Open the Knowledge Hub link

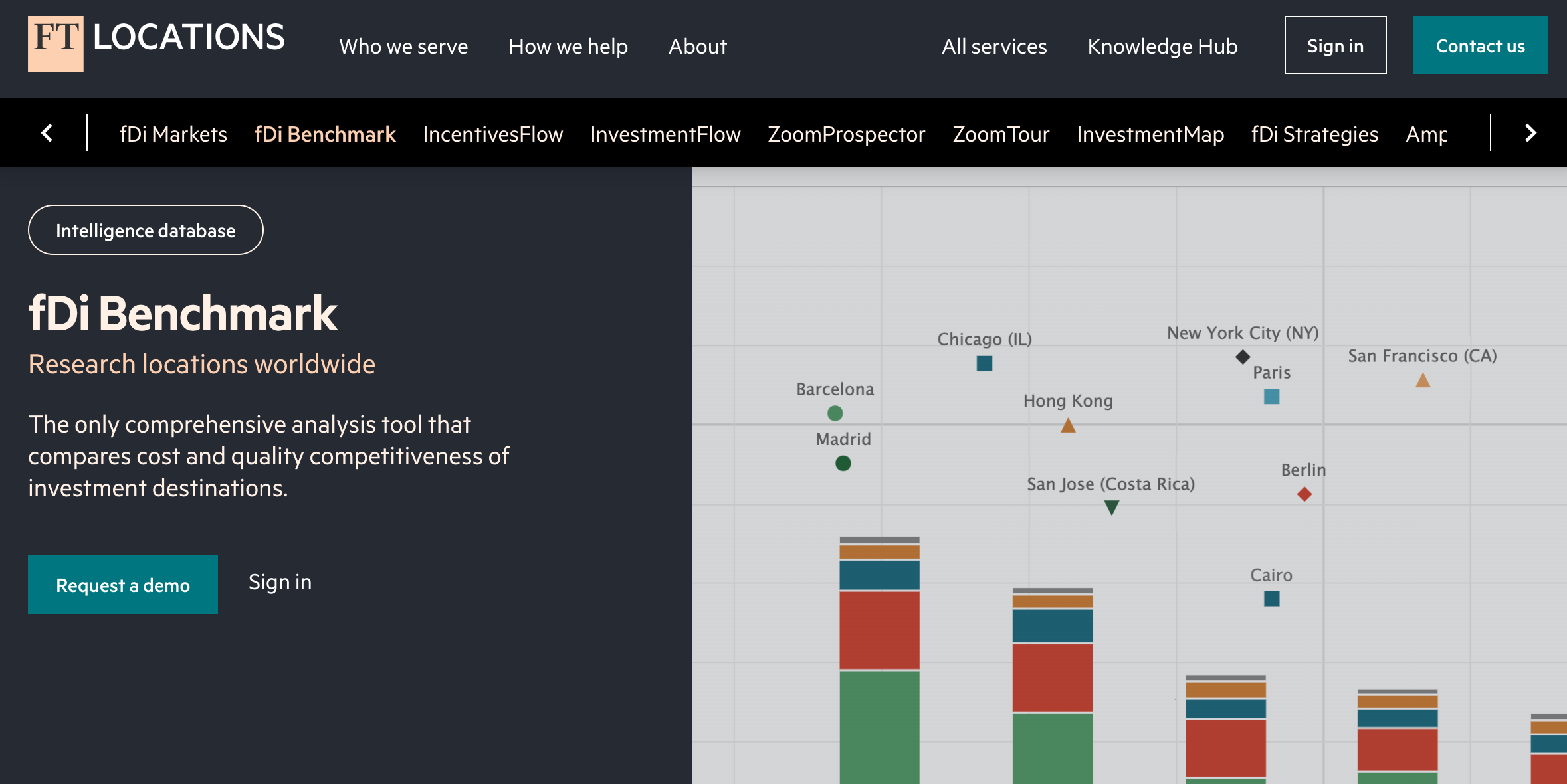(1162, 47)
